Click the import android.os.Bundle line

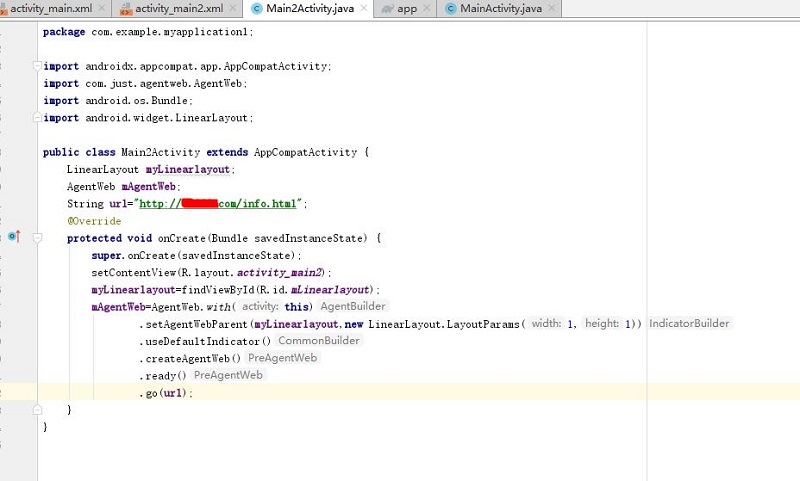(x=118, y=100)
